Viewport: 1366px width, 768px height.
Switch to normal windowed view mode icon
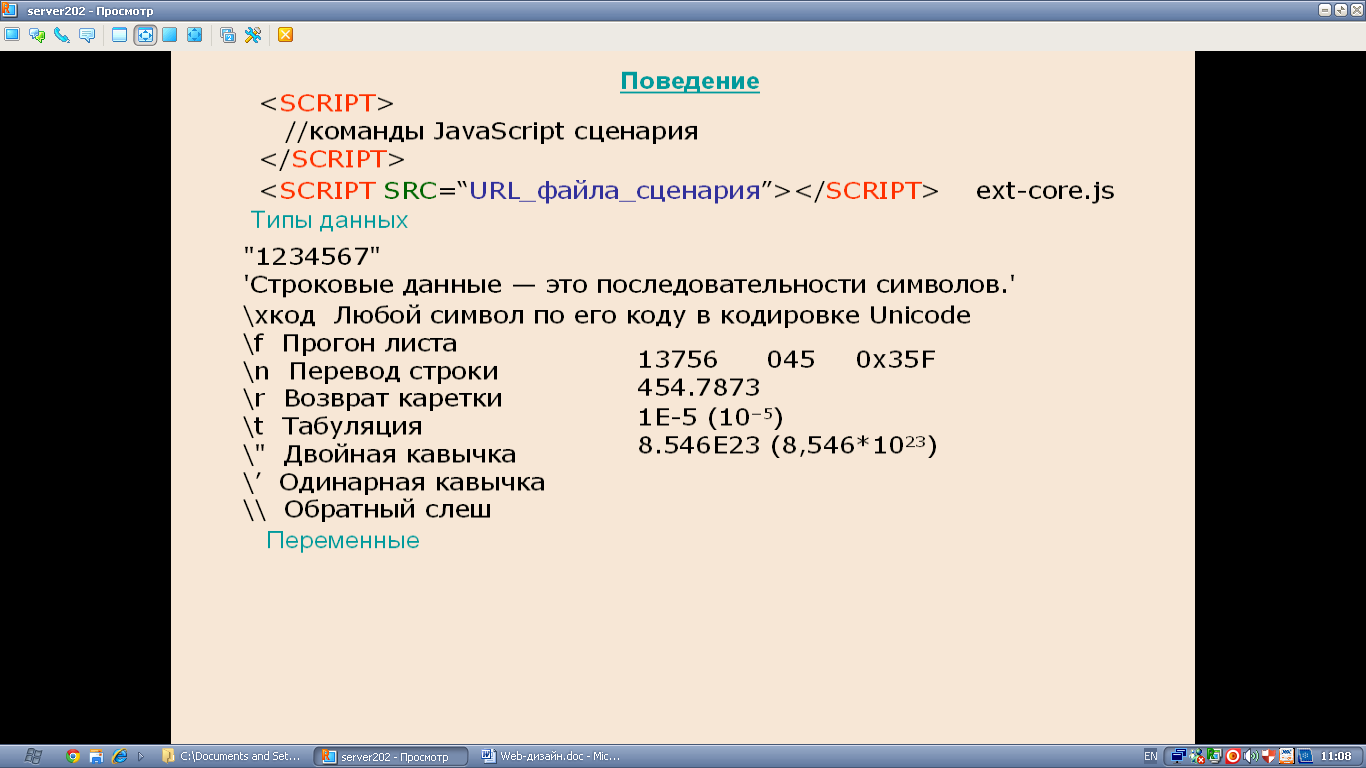pyautogui.click(x=120, y=35)
